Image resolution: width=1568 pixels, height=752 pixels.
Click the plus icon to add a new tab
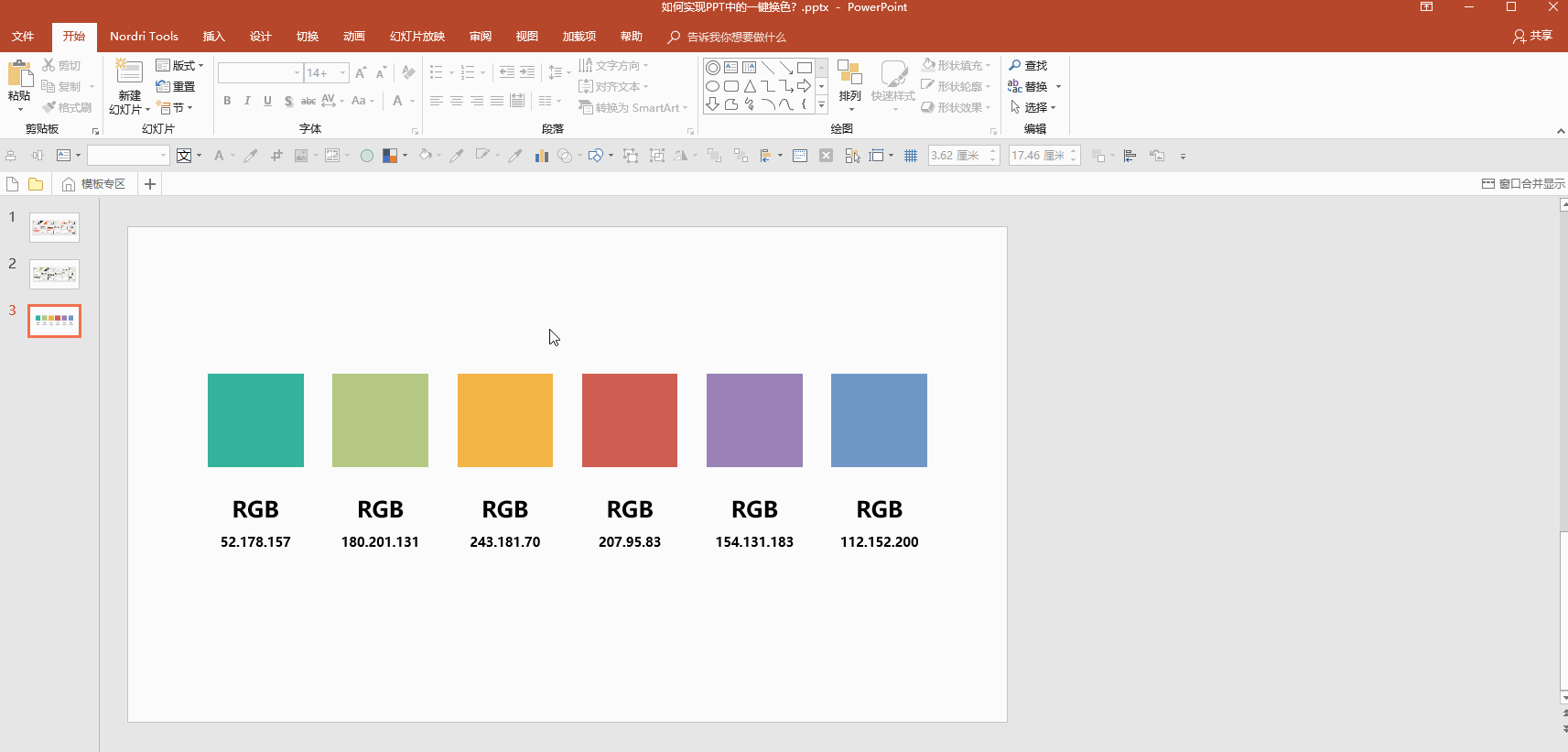150,184
